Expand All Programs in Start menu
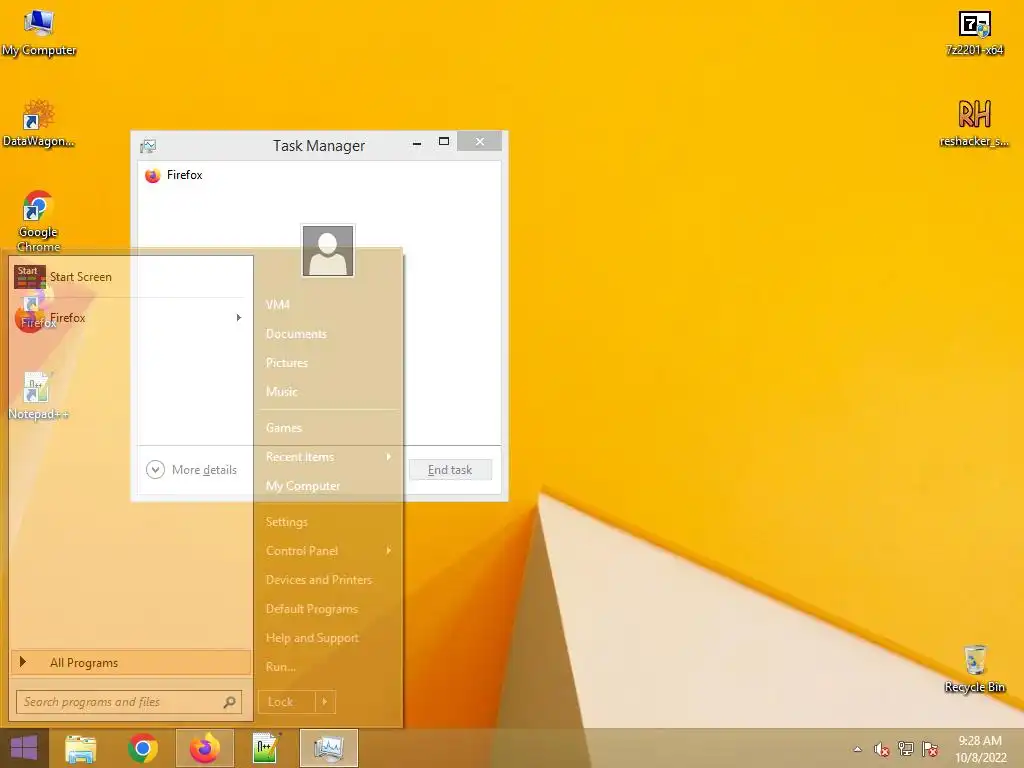Image resolution: width=1024 pixels, height=768 pixels. (131, 663)
